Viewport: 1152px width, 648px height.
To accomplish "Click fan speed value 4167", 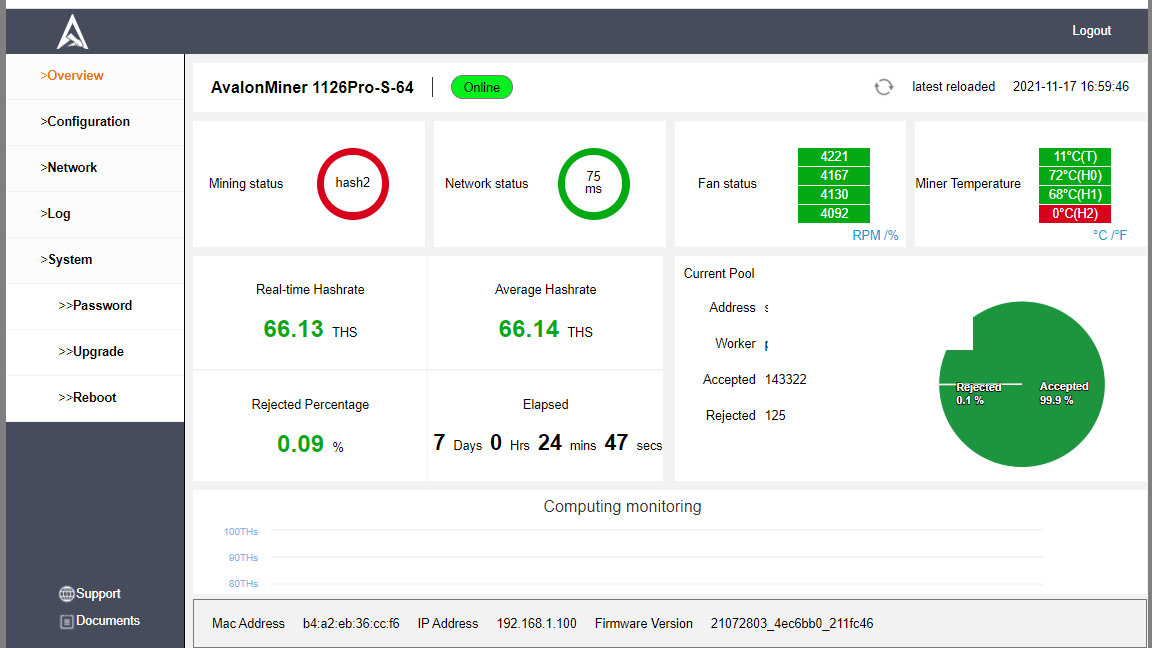I will pyautogui.click(x=834, y=176).
